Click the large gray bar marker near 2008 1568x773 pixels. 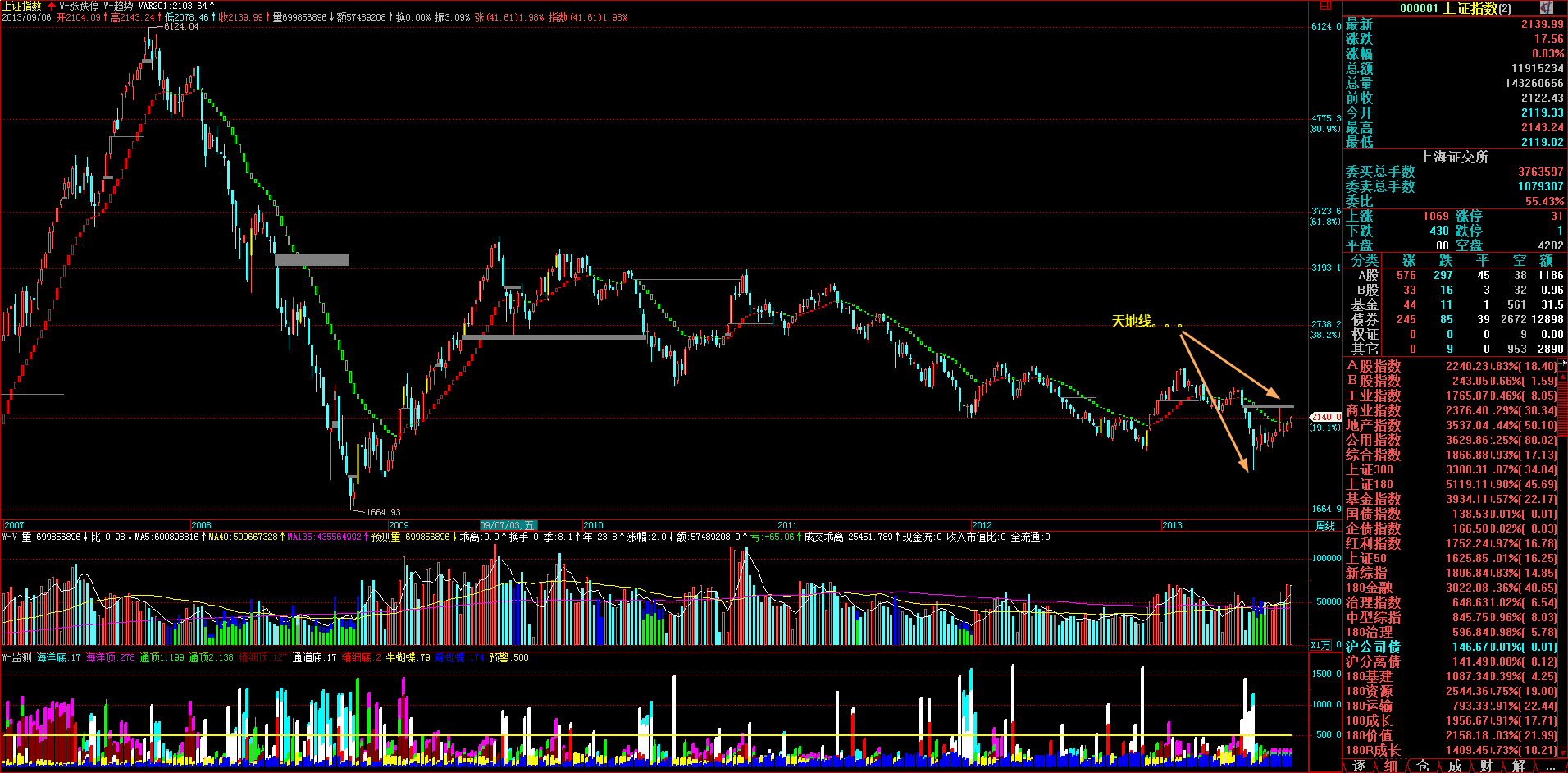pyautogui.click(x=312, y=260)
